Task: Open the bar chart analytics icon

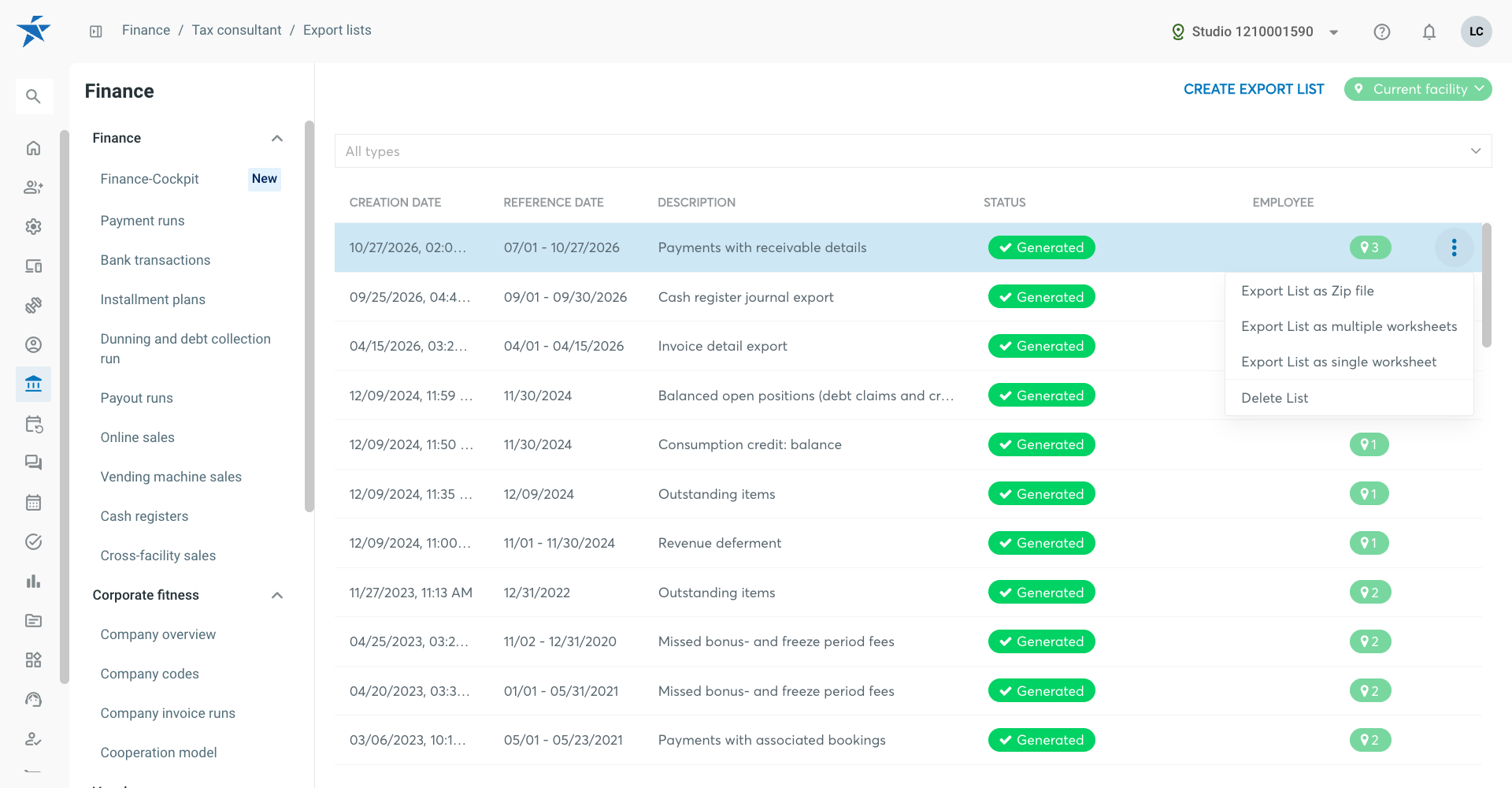Action: (x=33, y=582)
